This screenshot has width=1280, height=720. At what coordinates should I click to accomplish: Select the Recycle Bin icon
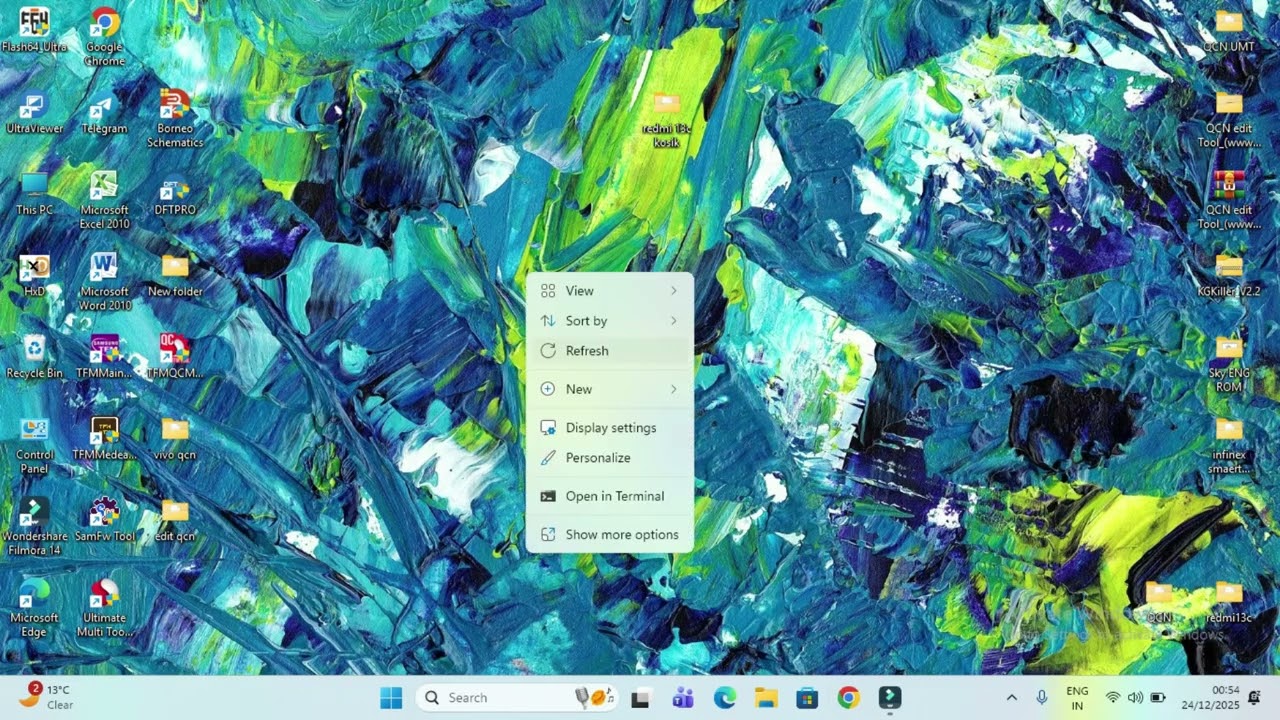point(35,357)
